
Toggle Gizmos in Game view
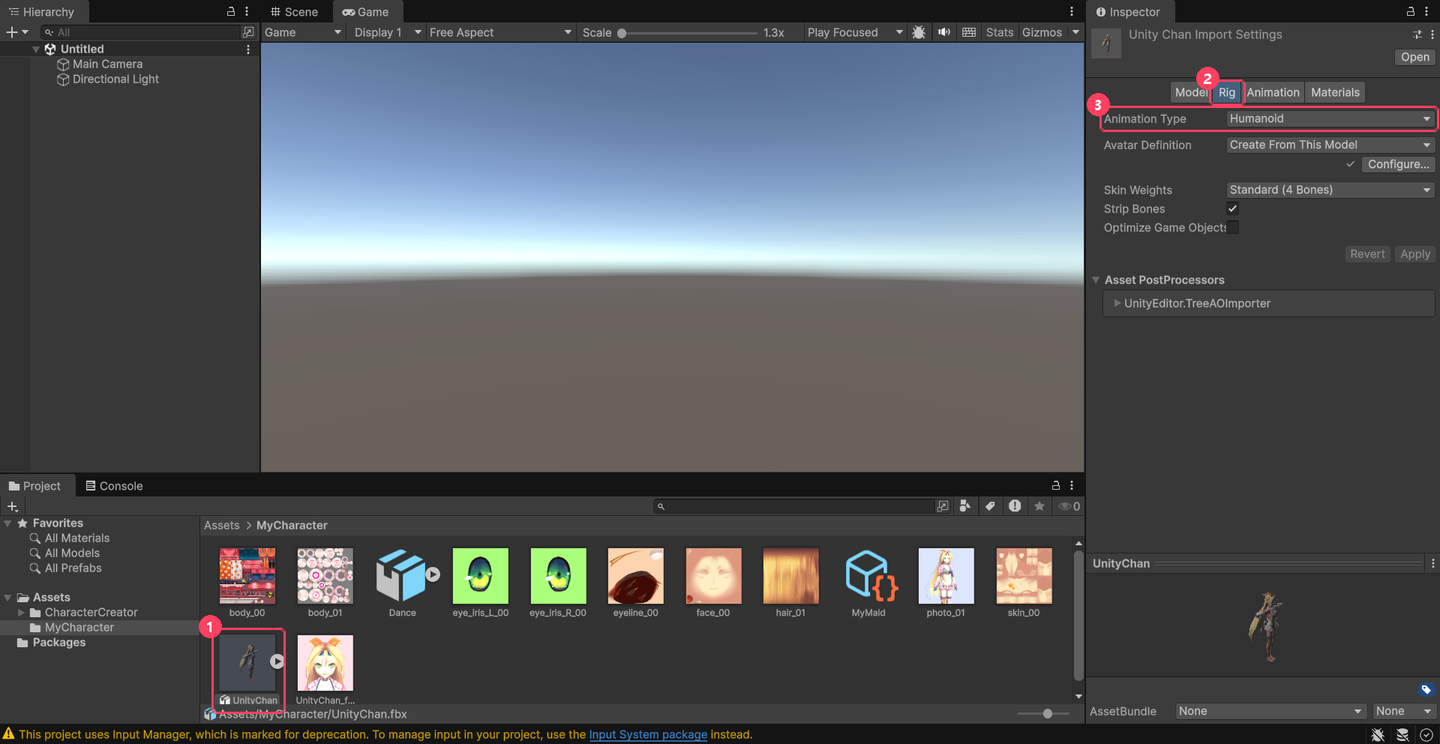(x=1042, y=32)
